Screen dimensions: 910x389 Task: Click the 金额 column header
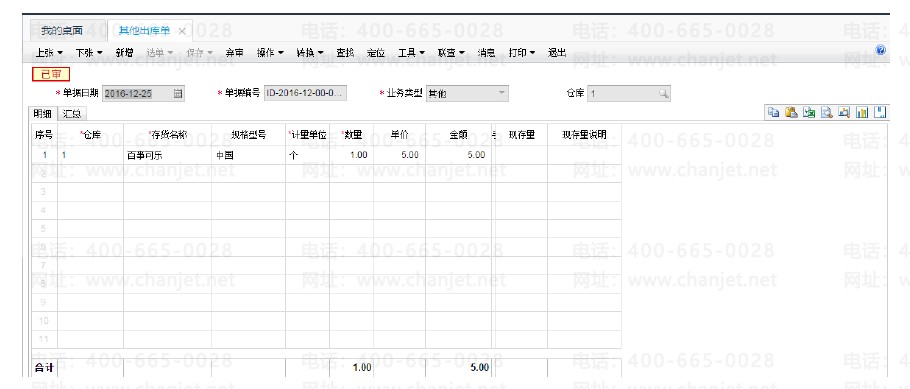(458, 135)
